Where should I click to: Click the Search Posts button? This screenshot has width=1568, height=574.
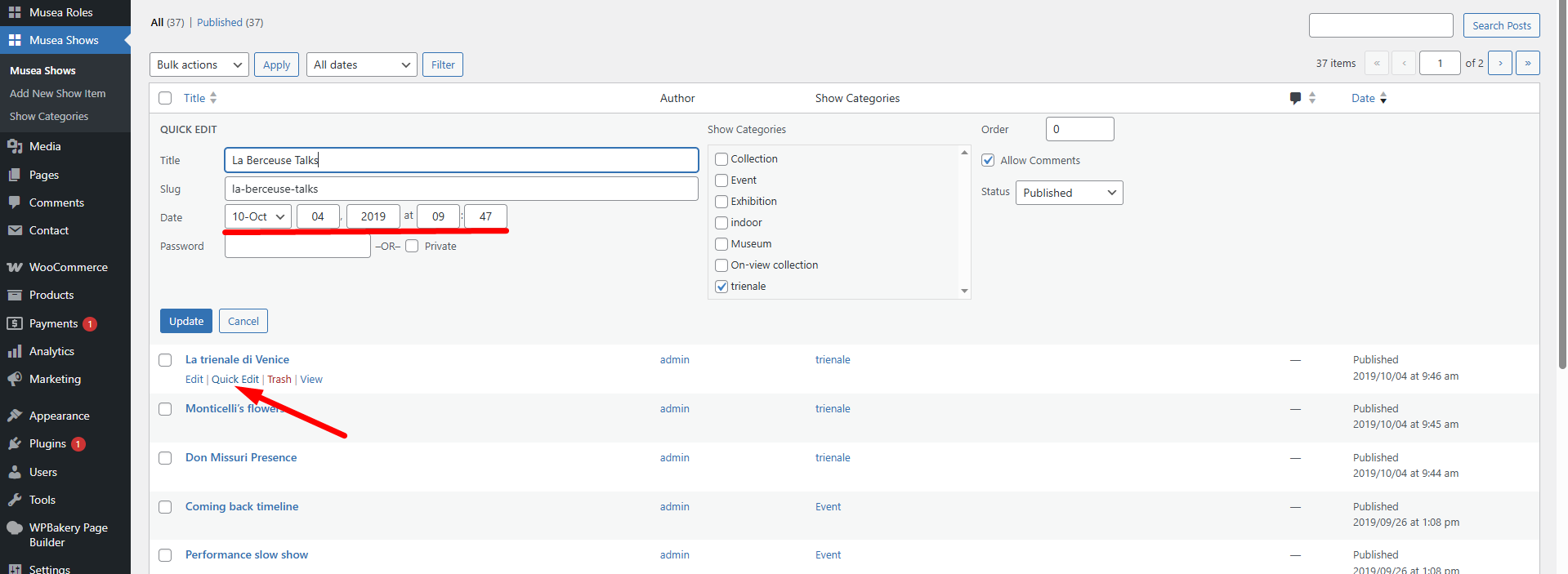(x=1502, y=25)
